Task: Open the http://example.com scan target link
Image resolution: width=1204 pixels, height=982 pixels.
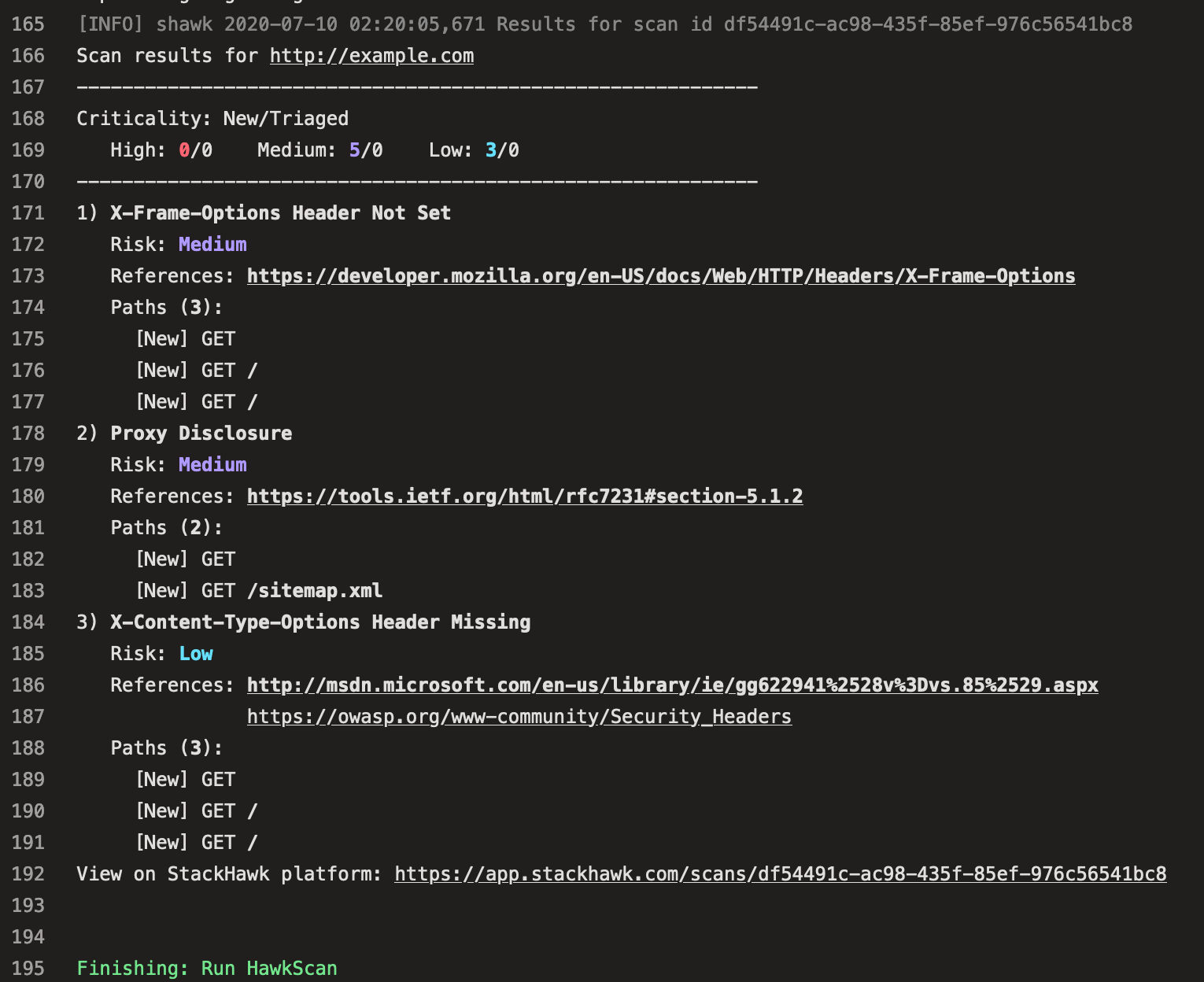Action: [371, 55]
